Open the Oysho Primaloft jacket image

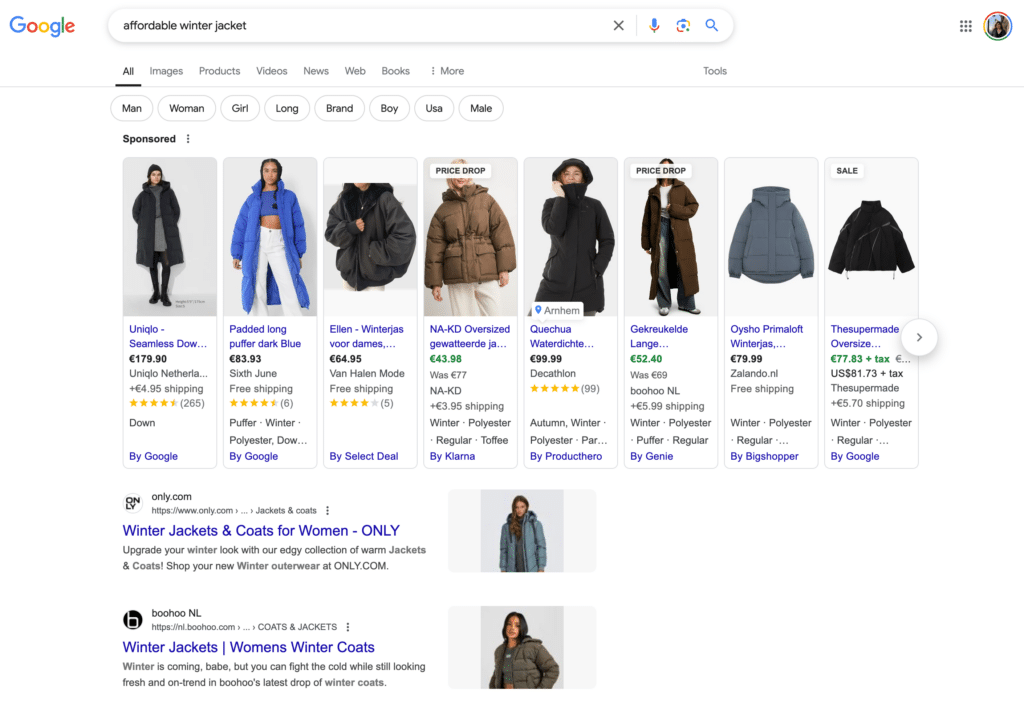771,237
